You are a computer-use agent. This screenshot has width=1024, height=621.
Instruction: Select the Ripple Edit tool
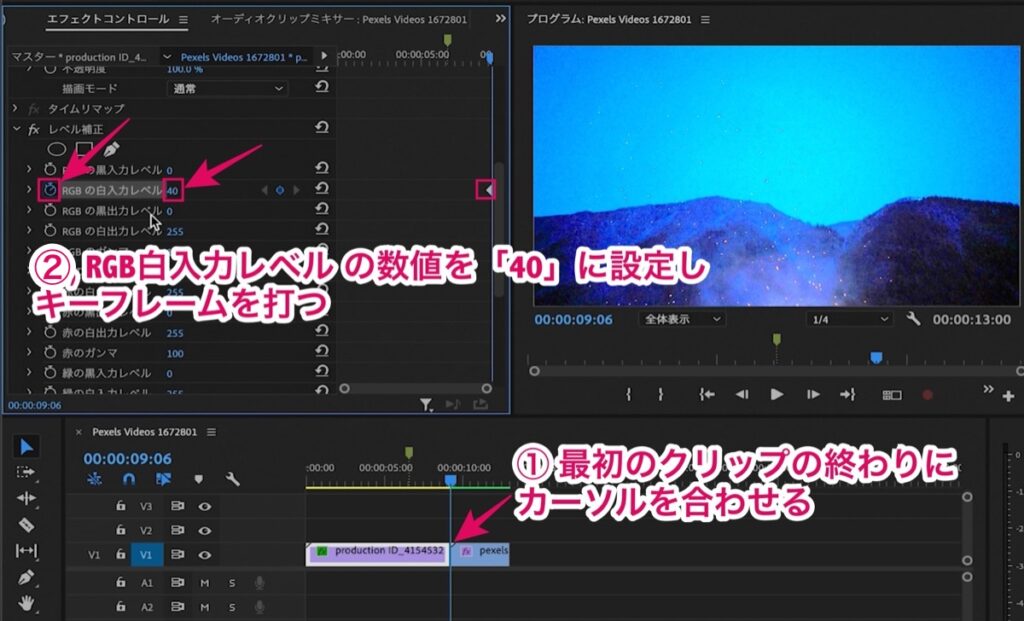[26, 498]
